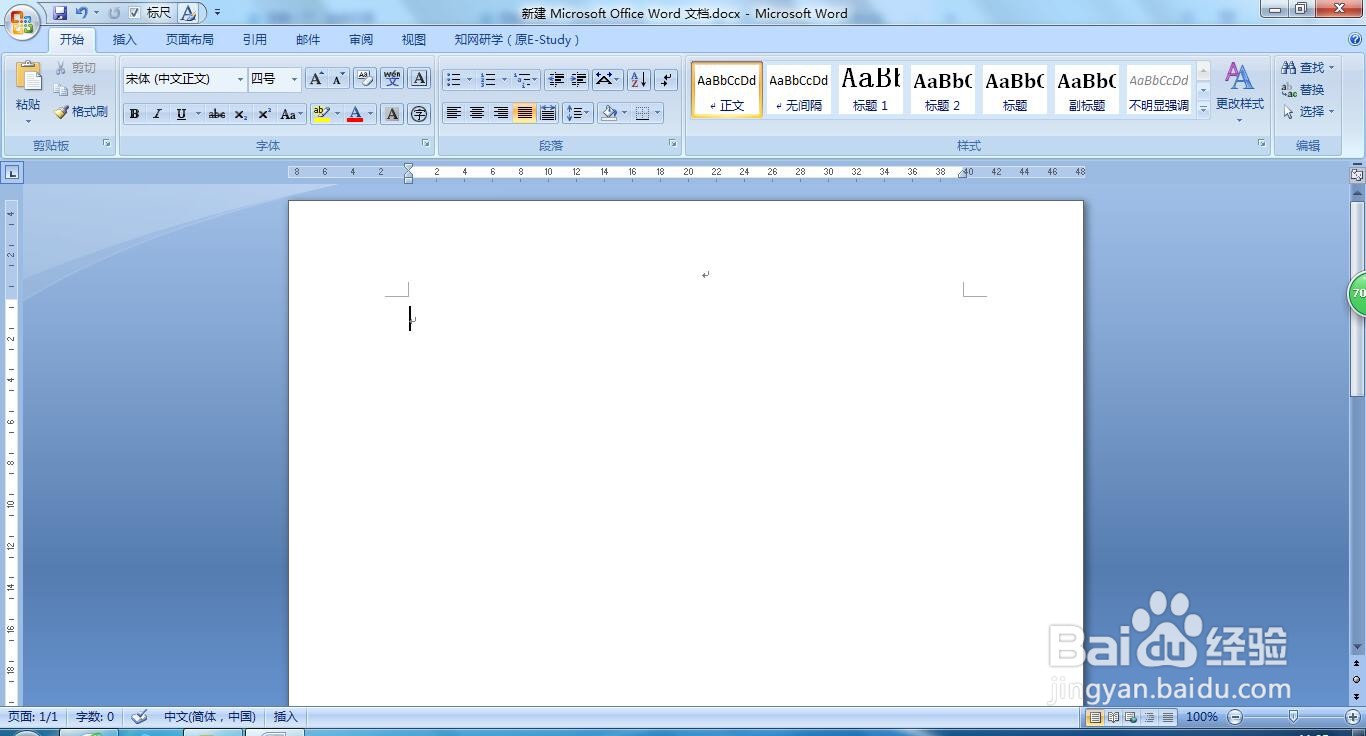The image size is (1366, 736).
Task: Open the 插入 tab
Action: click(x=125, y=40)
